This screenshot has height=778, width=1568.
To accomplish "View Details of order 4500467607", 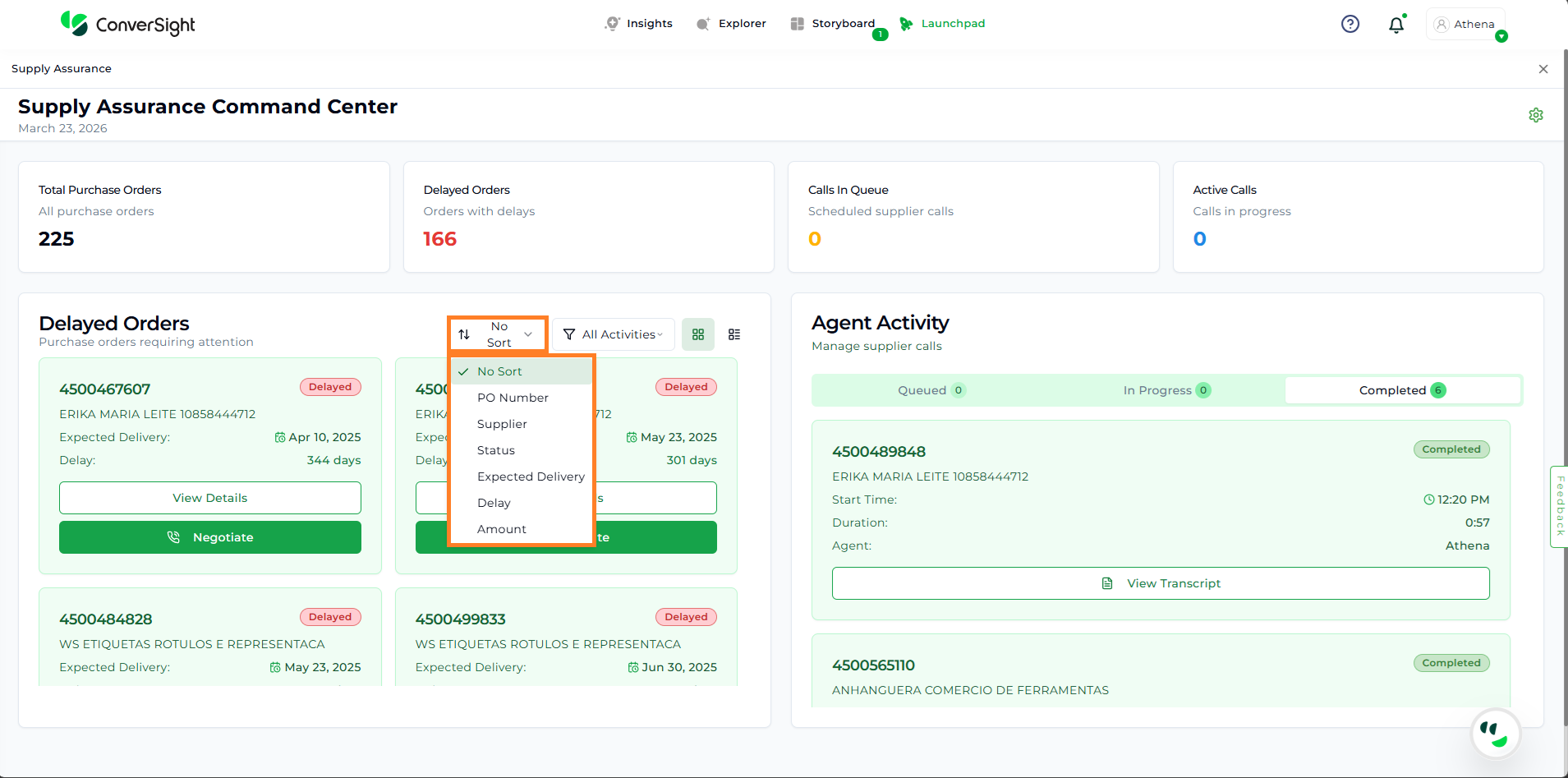I will pyautogui.click(x=210, y=498).
